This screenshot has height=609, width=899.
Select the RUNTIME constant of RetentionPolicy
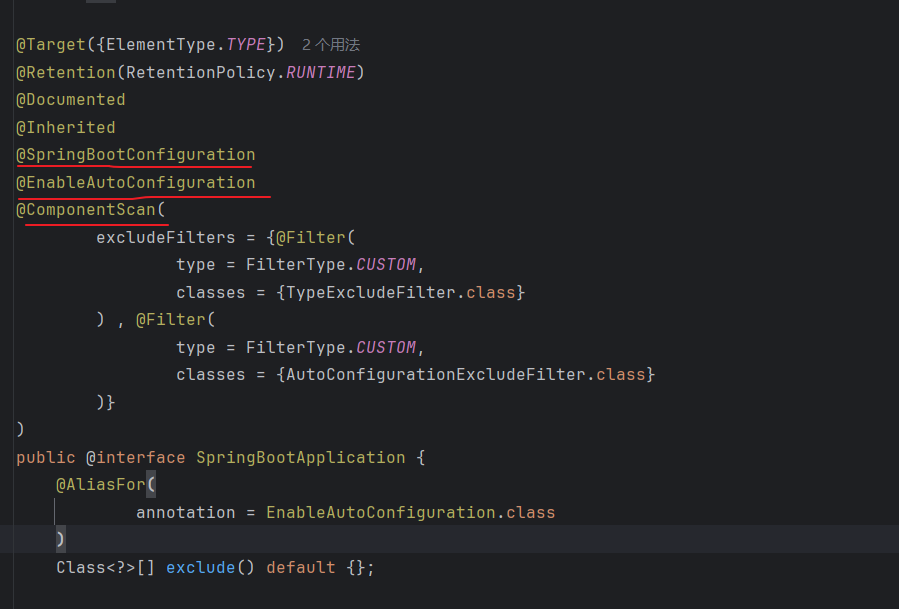[320, 73]
